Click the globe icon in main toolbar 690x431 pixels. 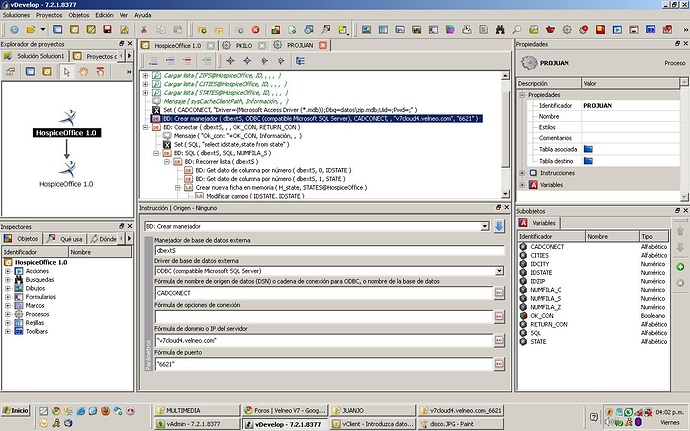click(x=15, y=30)
